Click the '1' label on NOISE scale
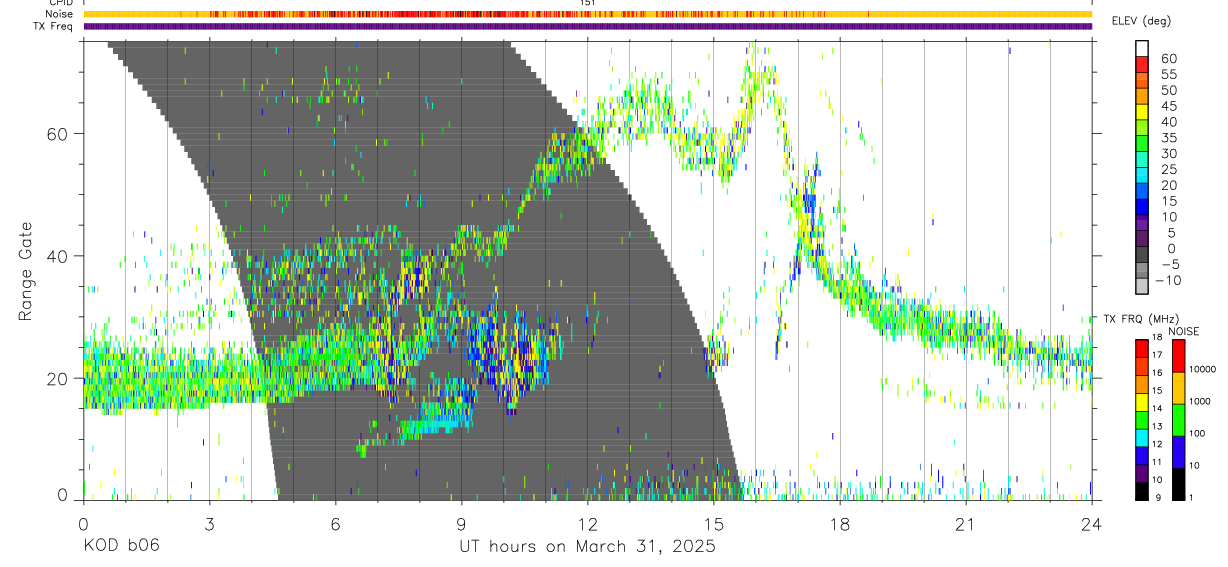 (x=1192, y=498)
